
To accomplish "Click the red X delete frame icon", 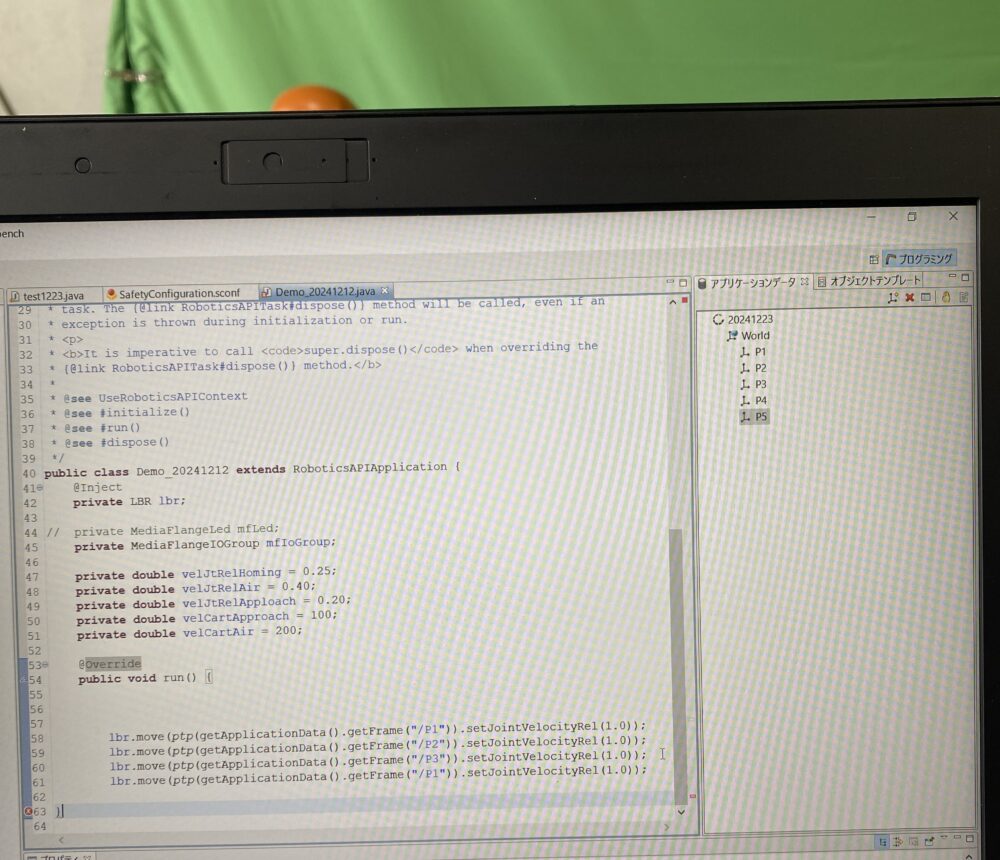I will click(x=909, y=297).
